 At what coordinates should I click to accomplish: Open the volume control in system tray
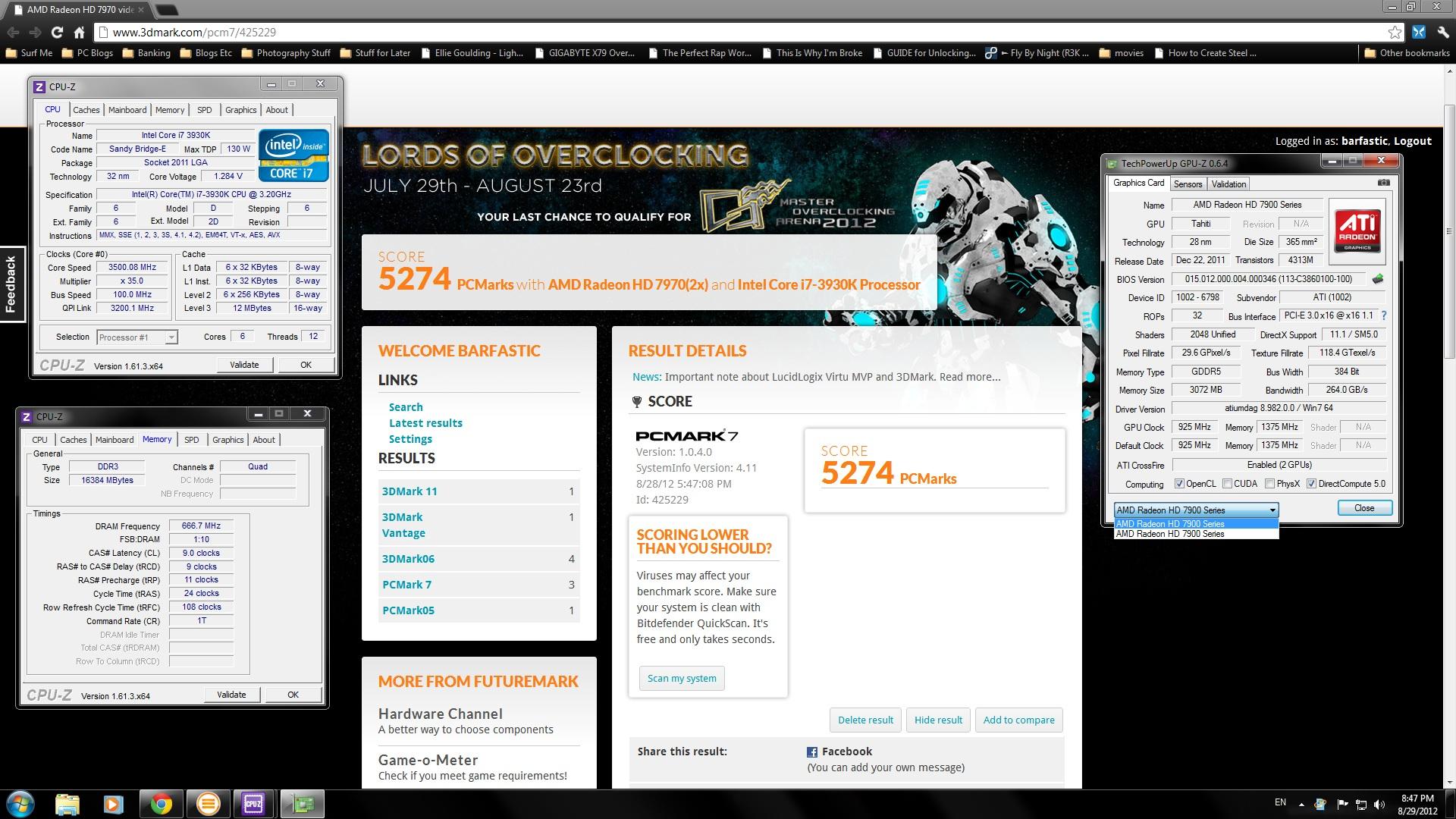coord(1379,804)
